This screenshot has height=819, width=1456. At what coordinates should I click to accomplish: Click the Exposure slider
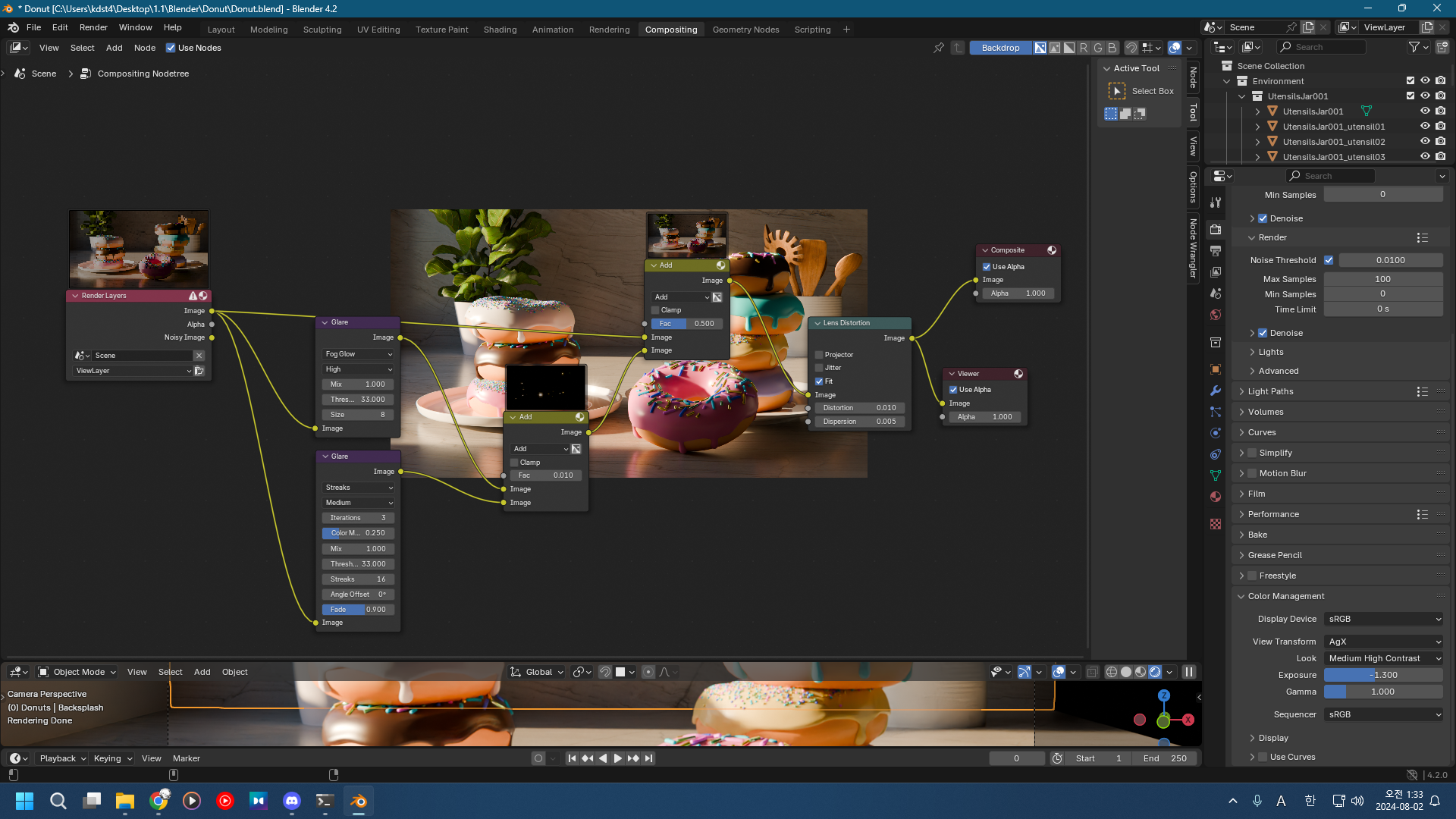[x=1384, y=675]
